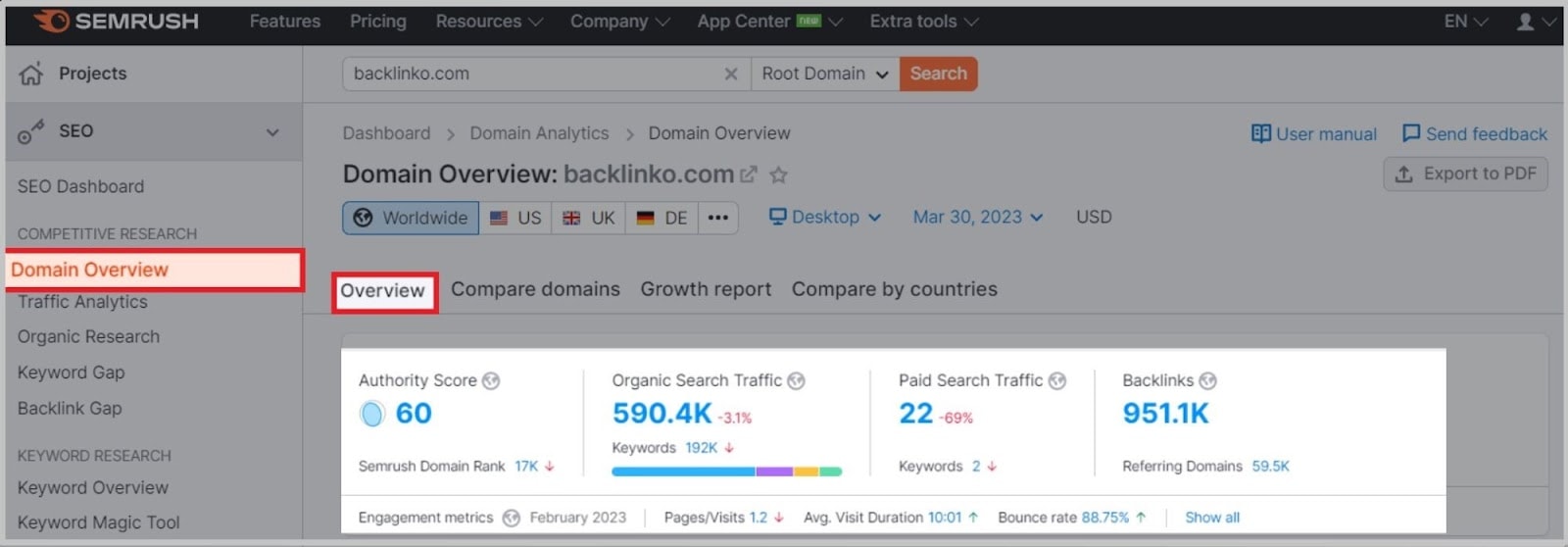Select the Overview tab

[x=383, y=291]
